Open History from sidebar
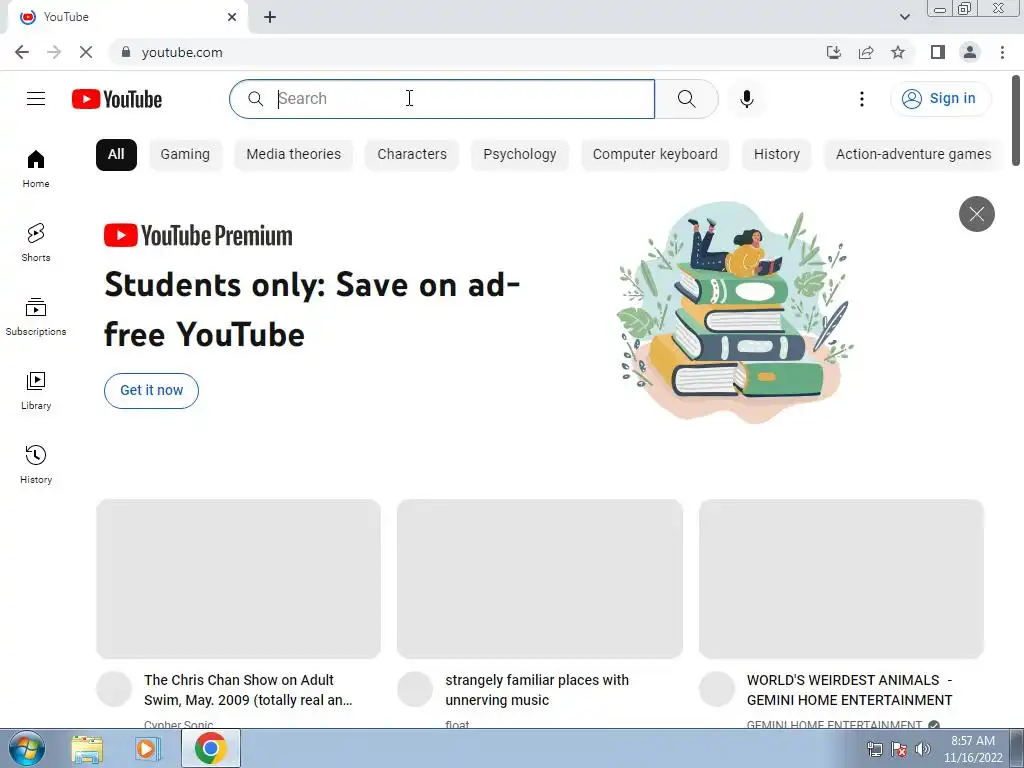The width and height of the screenshot is (1024, 768). coord(36,464)
